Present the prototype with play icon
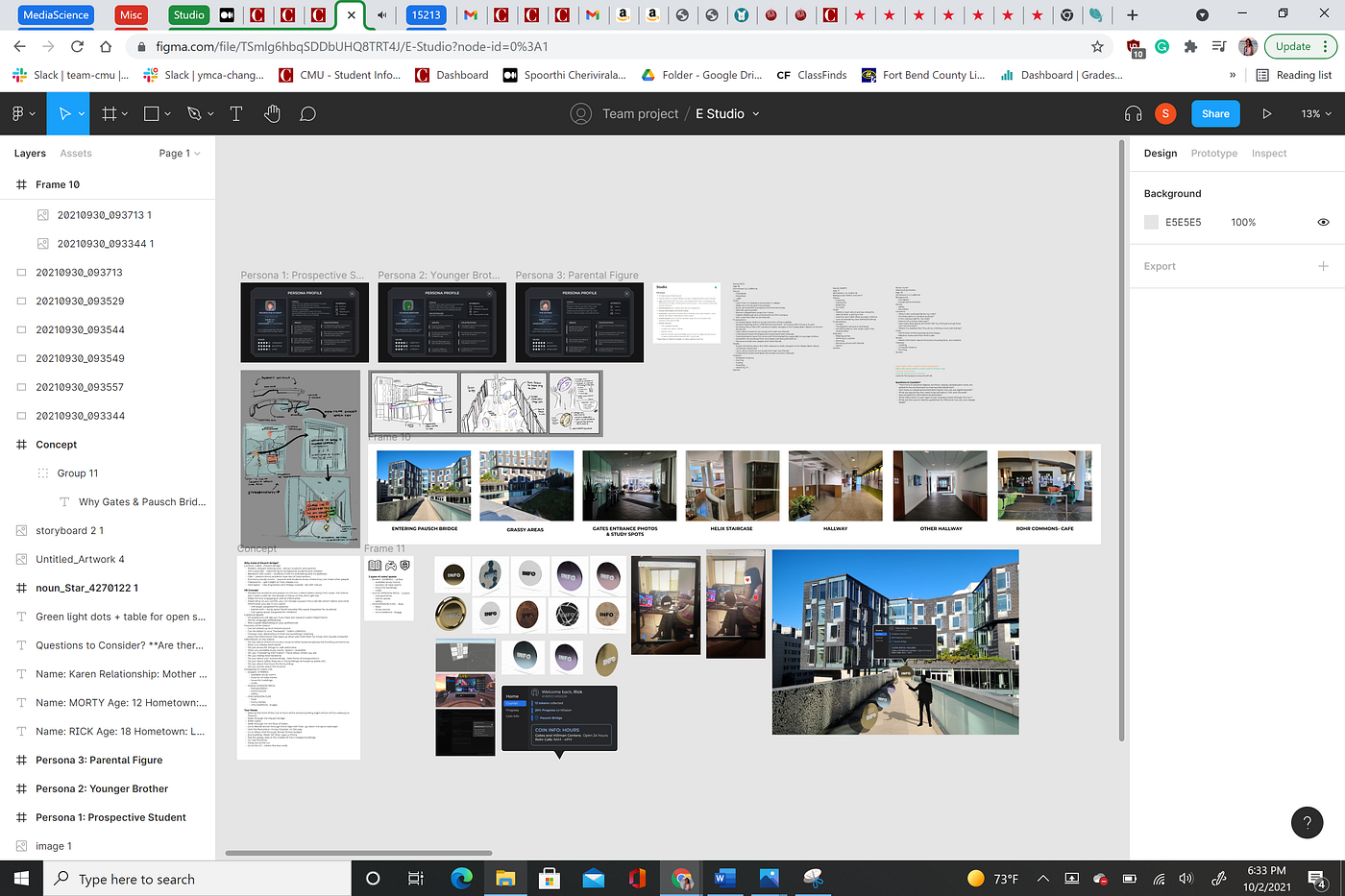This screenshot has height=896, width=1345. [1267, 113]
